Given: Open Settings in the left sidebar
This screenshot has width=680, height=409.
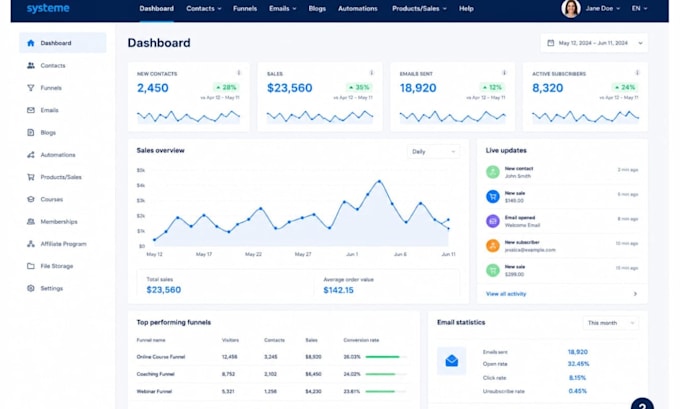Looking at the screenshot, I should point(45,288).
